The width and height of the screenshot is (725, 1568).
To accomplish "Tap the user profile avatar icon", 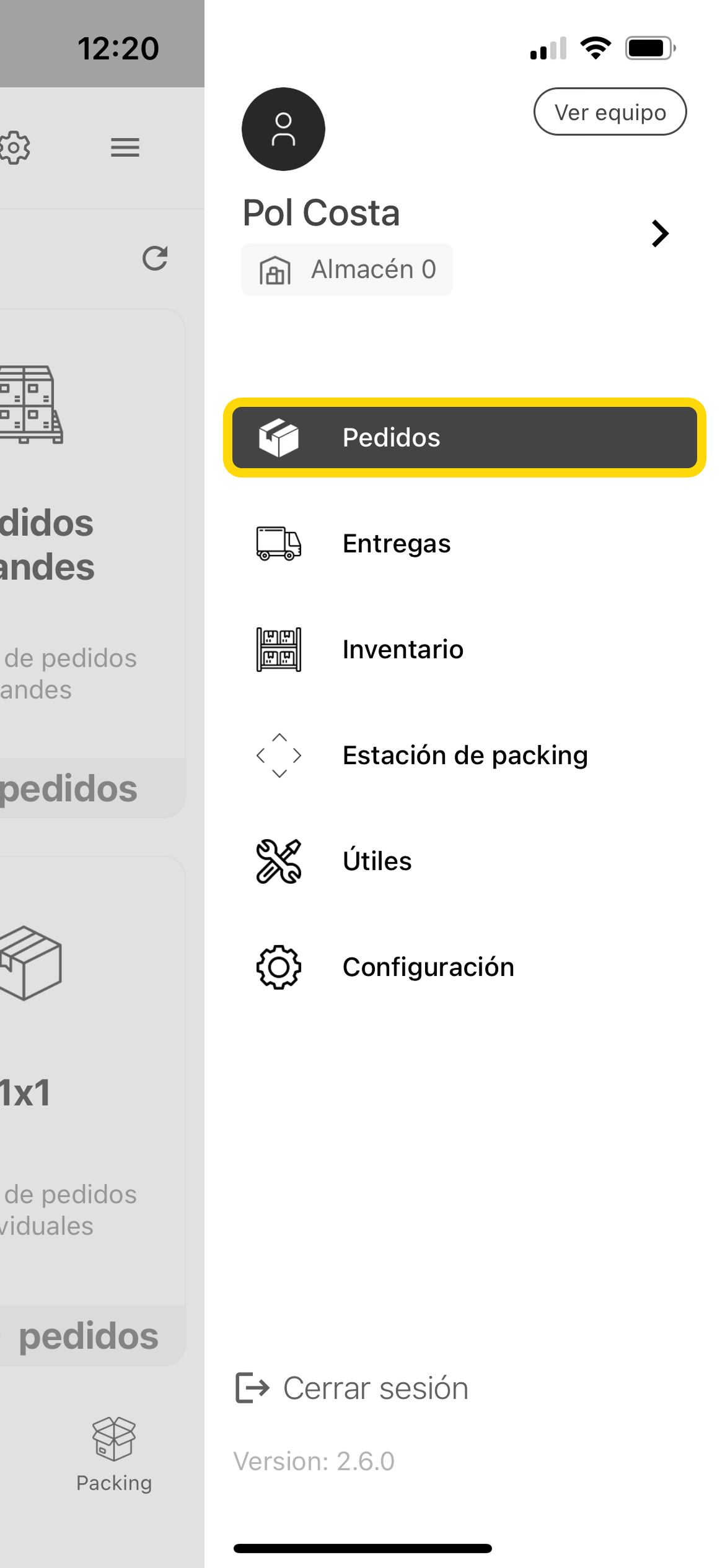I will click(x=283, y=129).
